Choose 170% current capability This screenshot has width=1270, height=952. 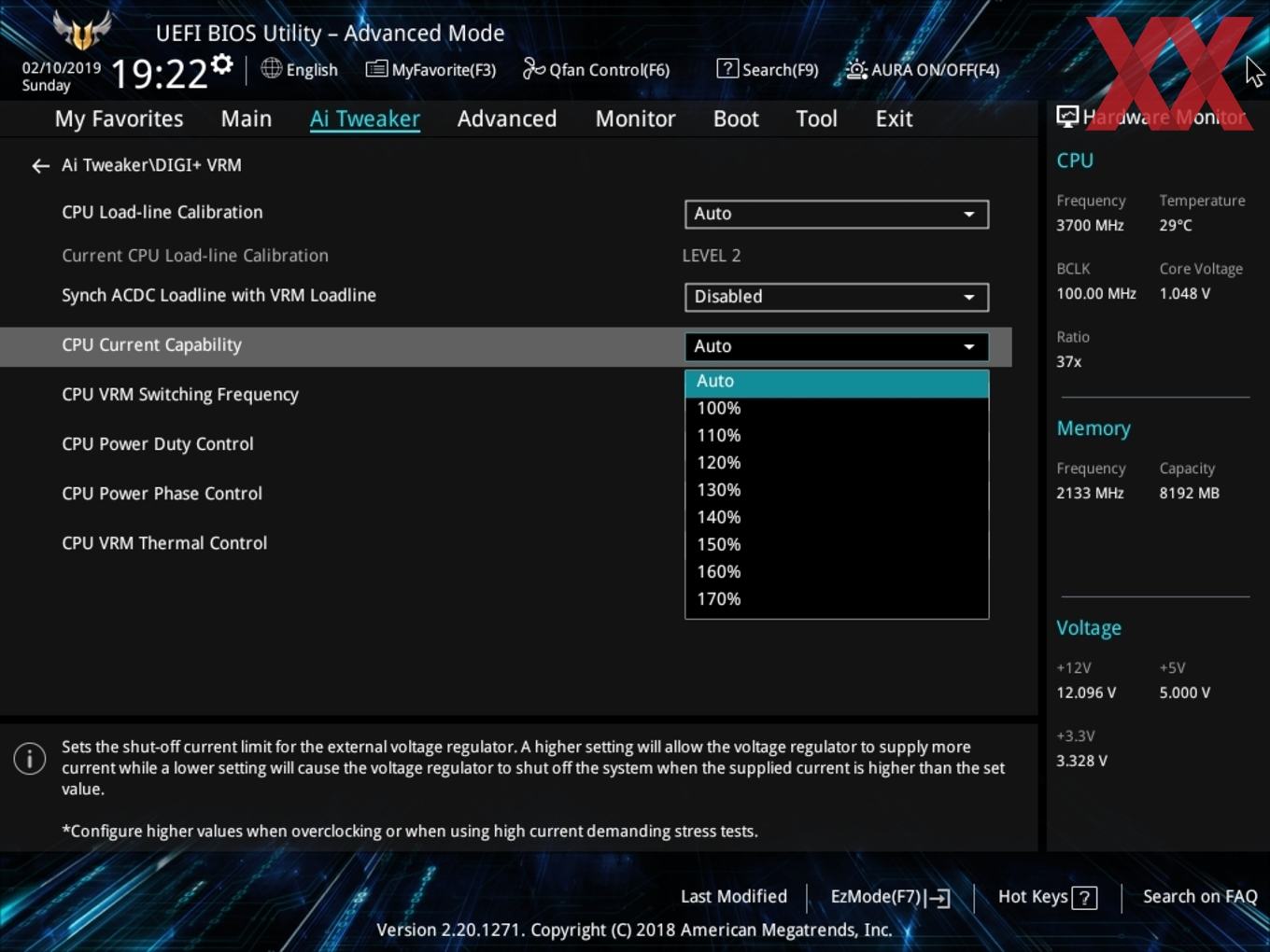click(837, 598)
